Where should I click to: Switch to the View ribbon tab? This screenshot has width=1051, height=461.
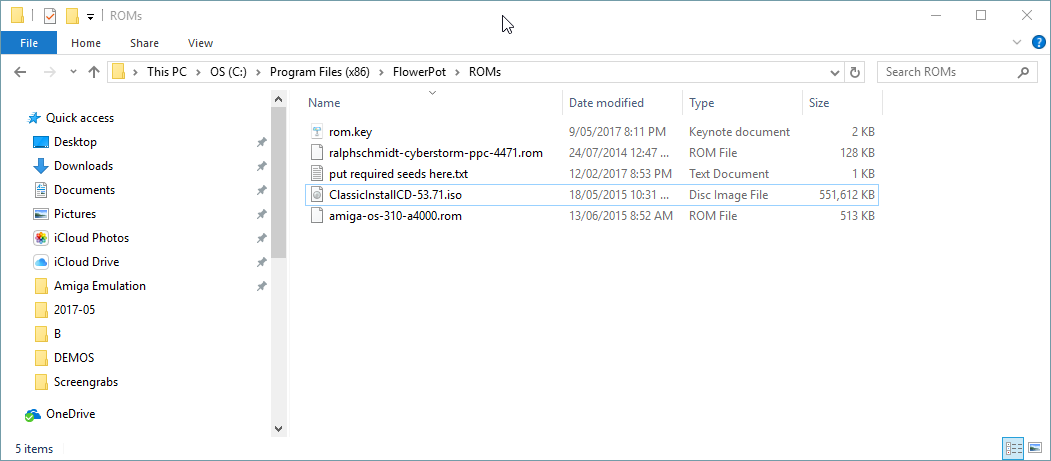(x=200, y=43)
